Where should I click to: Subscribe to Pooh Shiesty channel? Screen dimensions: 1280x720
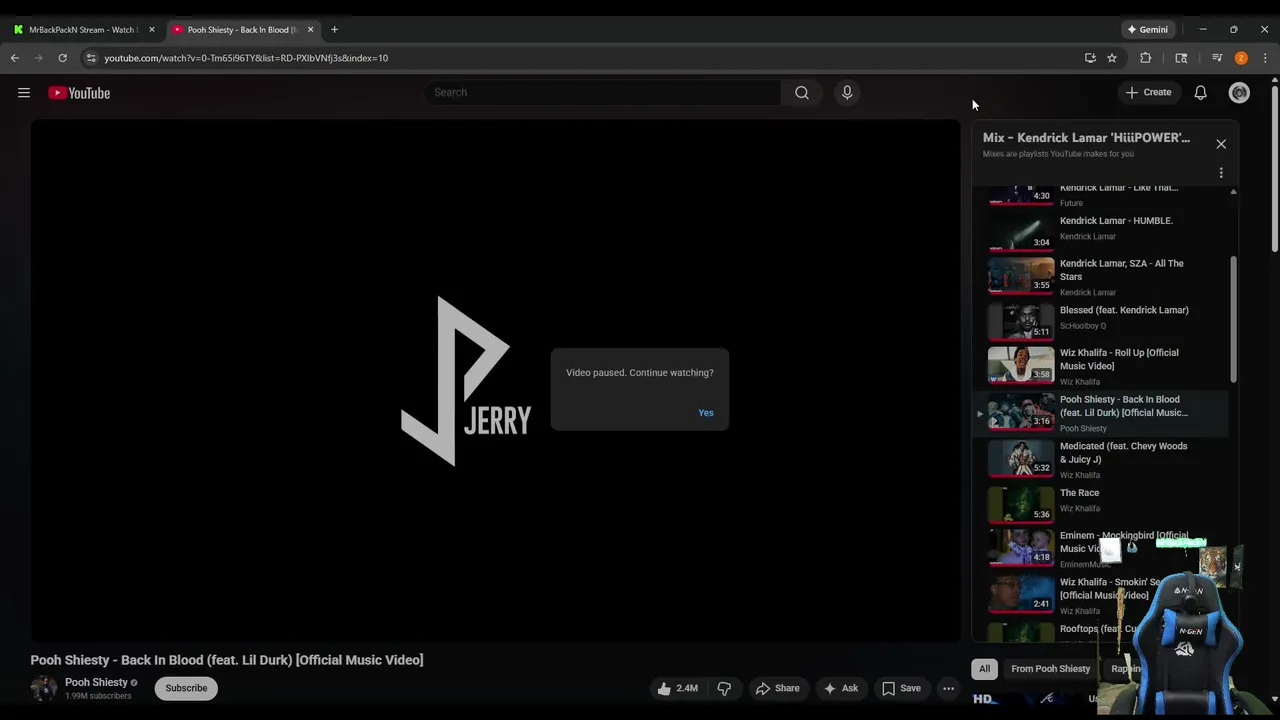tap(186, 688)
